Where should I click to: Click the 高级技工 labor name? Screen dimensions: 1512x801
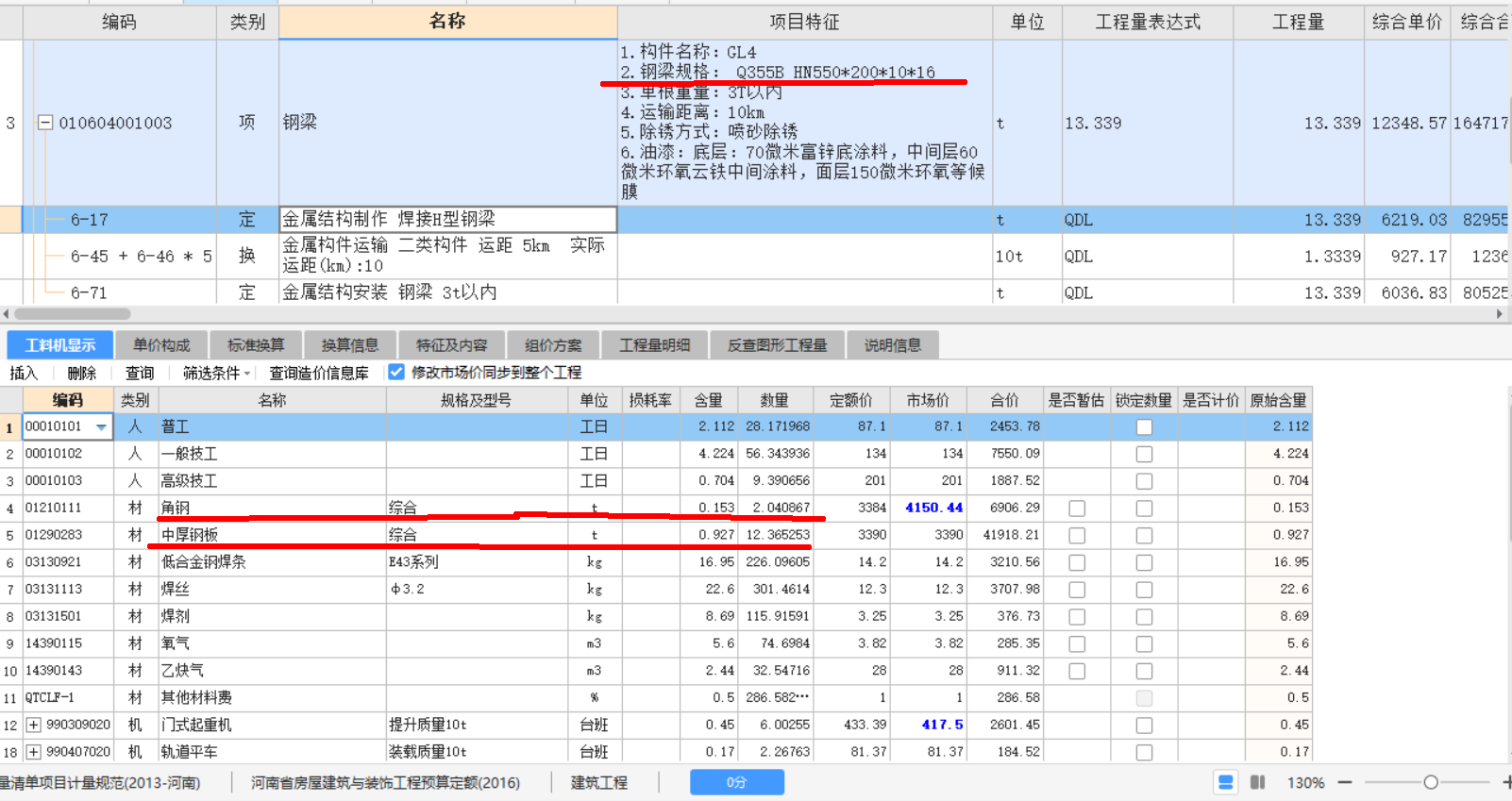[x=189, y=481]
